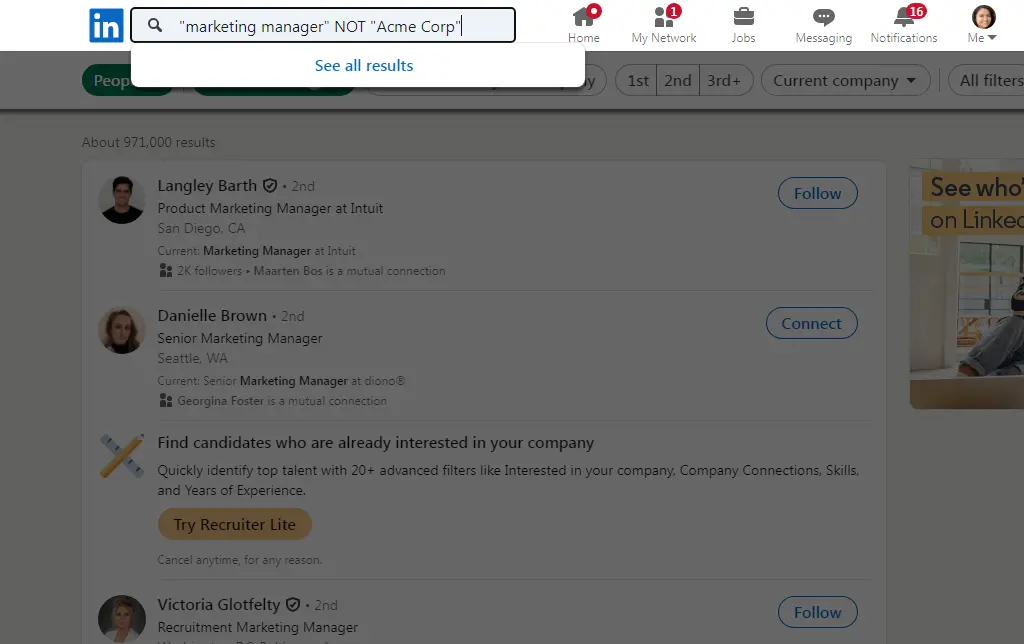Click 'Maarten Bos is a mutual connection' text
This screenshot has height=644, width=1024.
[349, 270]
